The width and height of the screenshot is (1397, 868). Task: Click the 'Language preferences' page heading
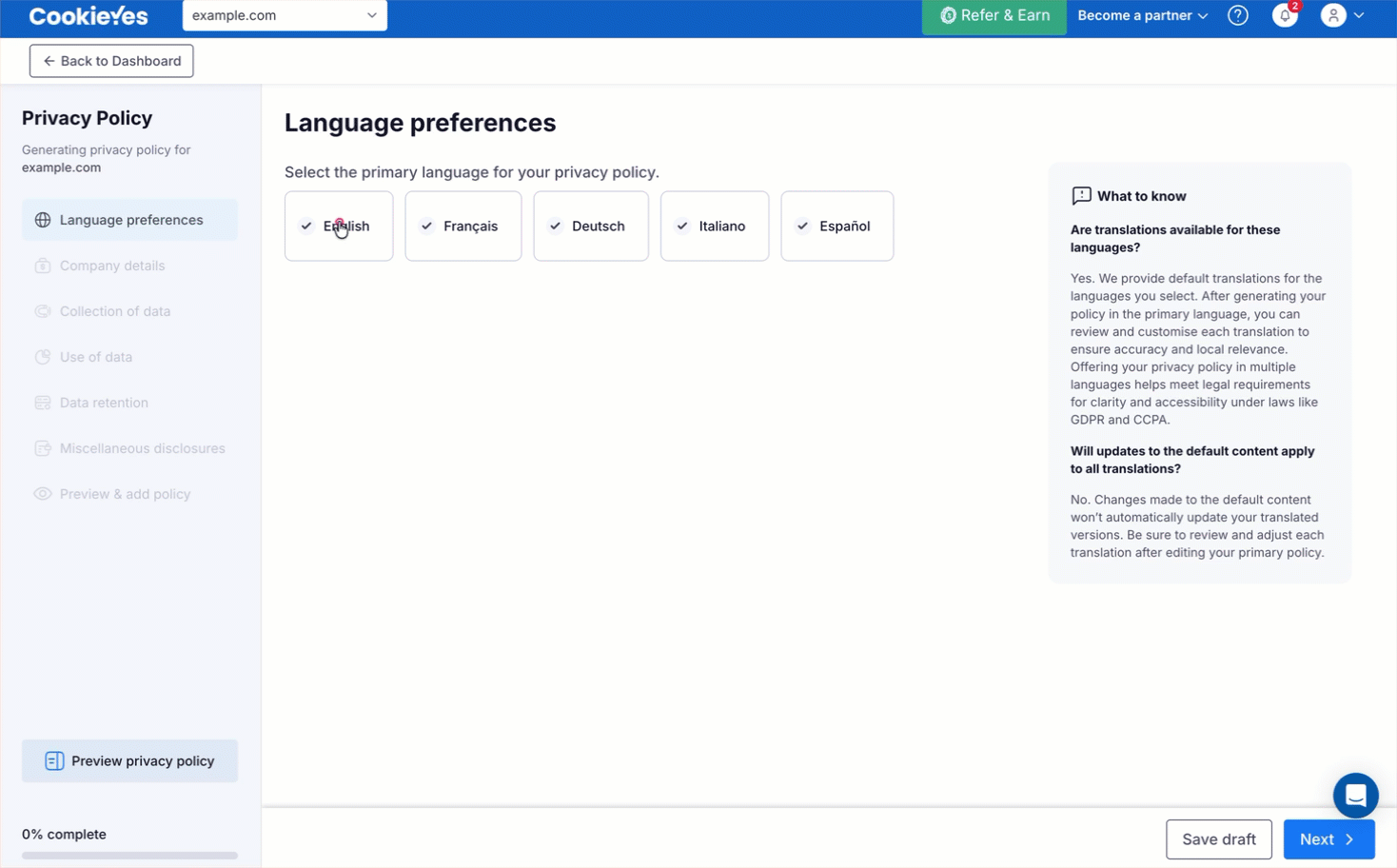pos(420,123)
